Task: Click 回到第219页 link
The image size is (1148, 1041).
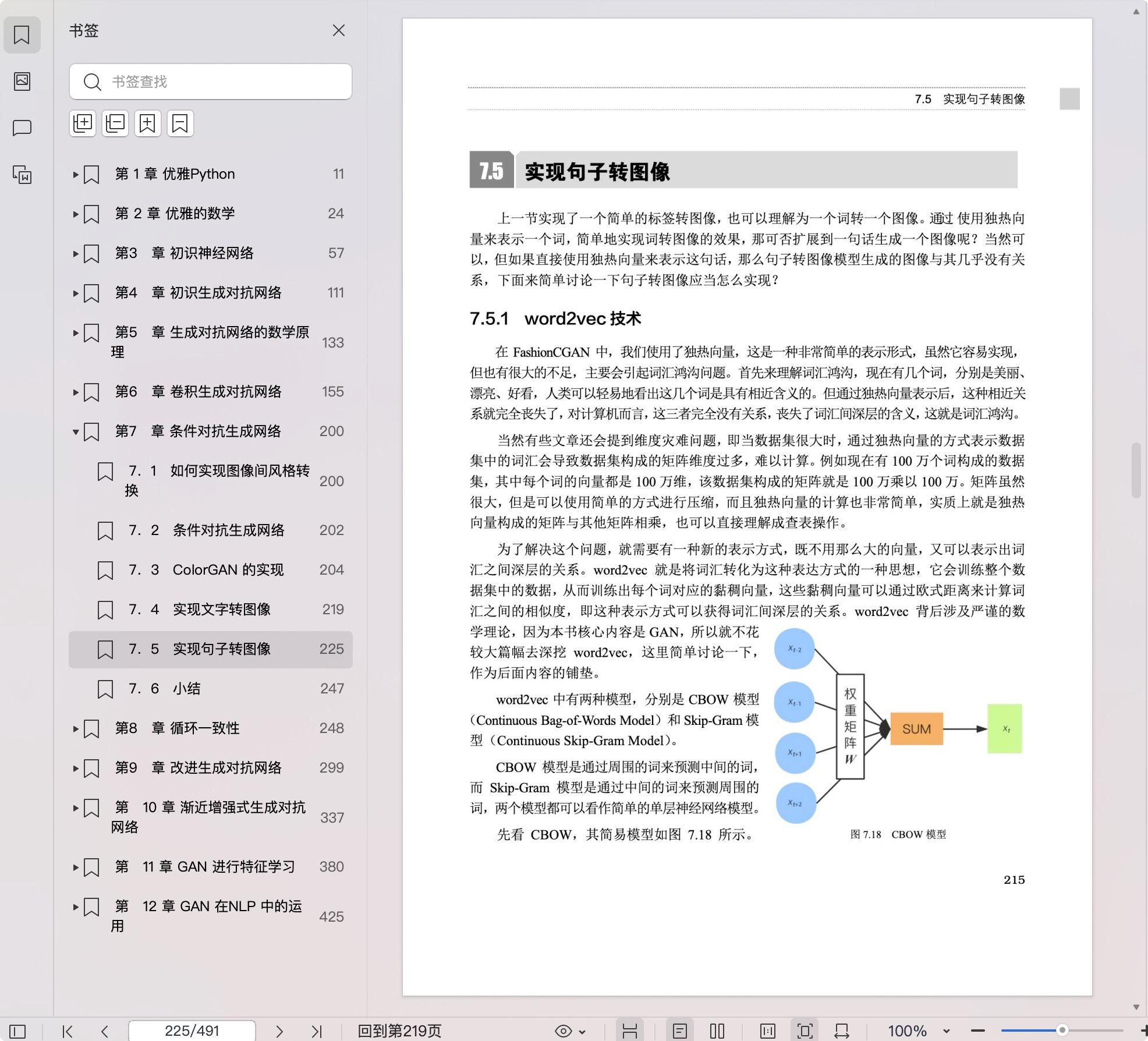Action: pos(400,1031)
